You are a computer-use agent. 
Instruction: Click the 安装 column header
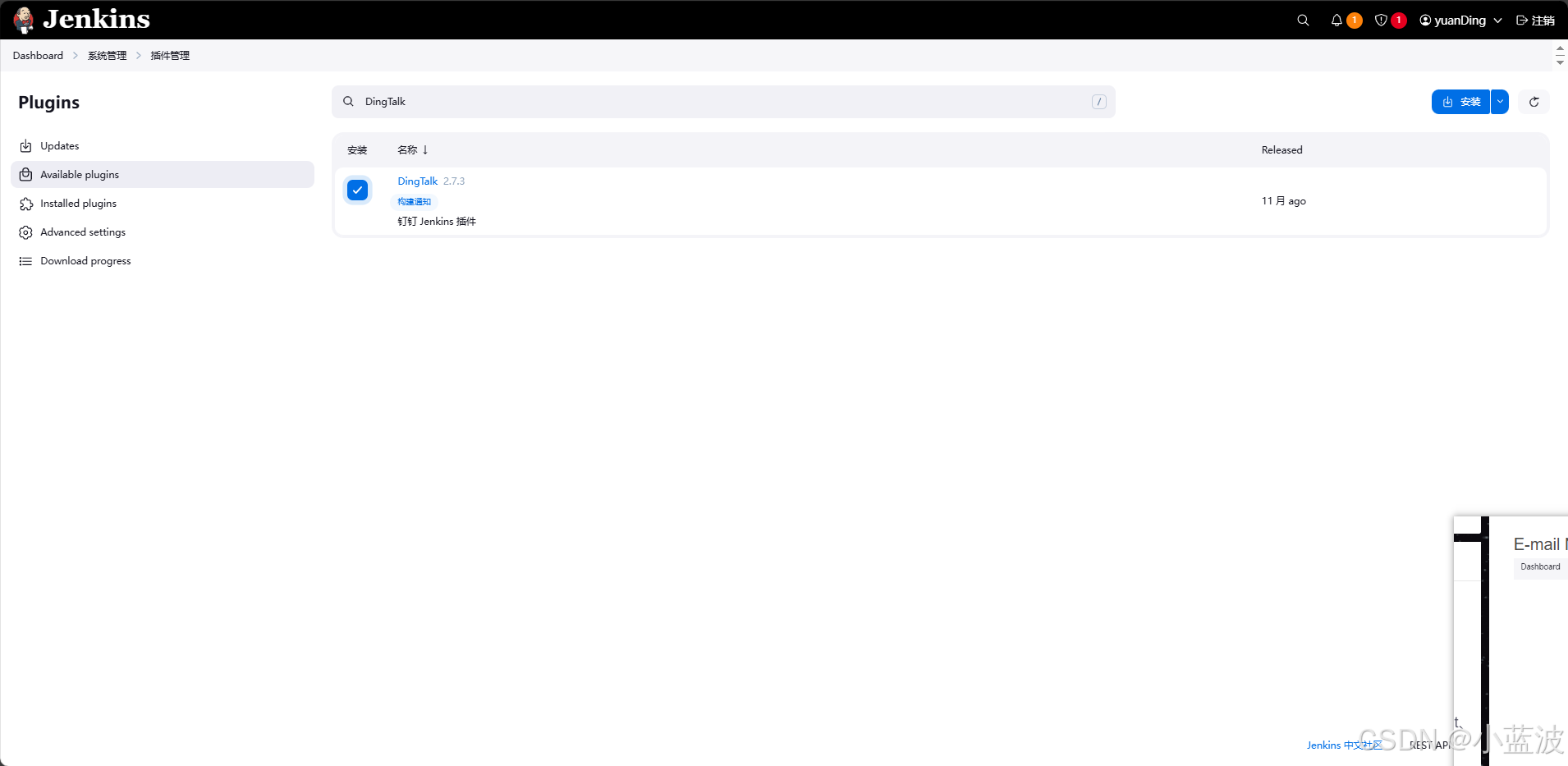tap(357, 150)
